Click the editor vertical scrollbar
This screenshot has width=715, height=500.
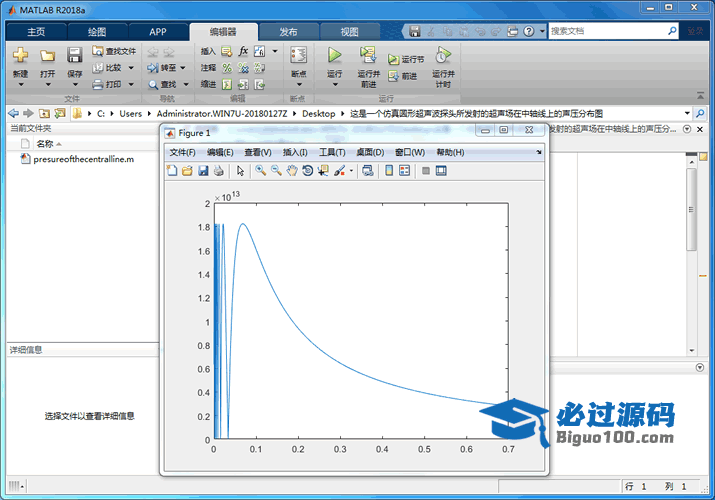[692, 209]
